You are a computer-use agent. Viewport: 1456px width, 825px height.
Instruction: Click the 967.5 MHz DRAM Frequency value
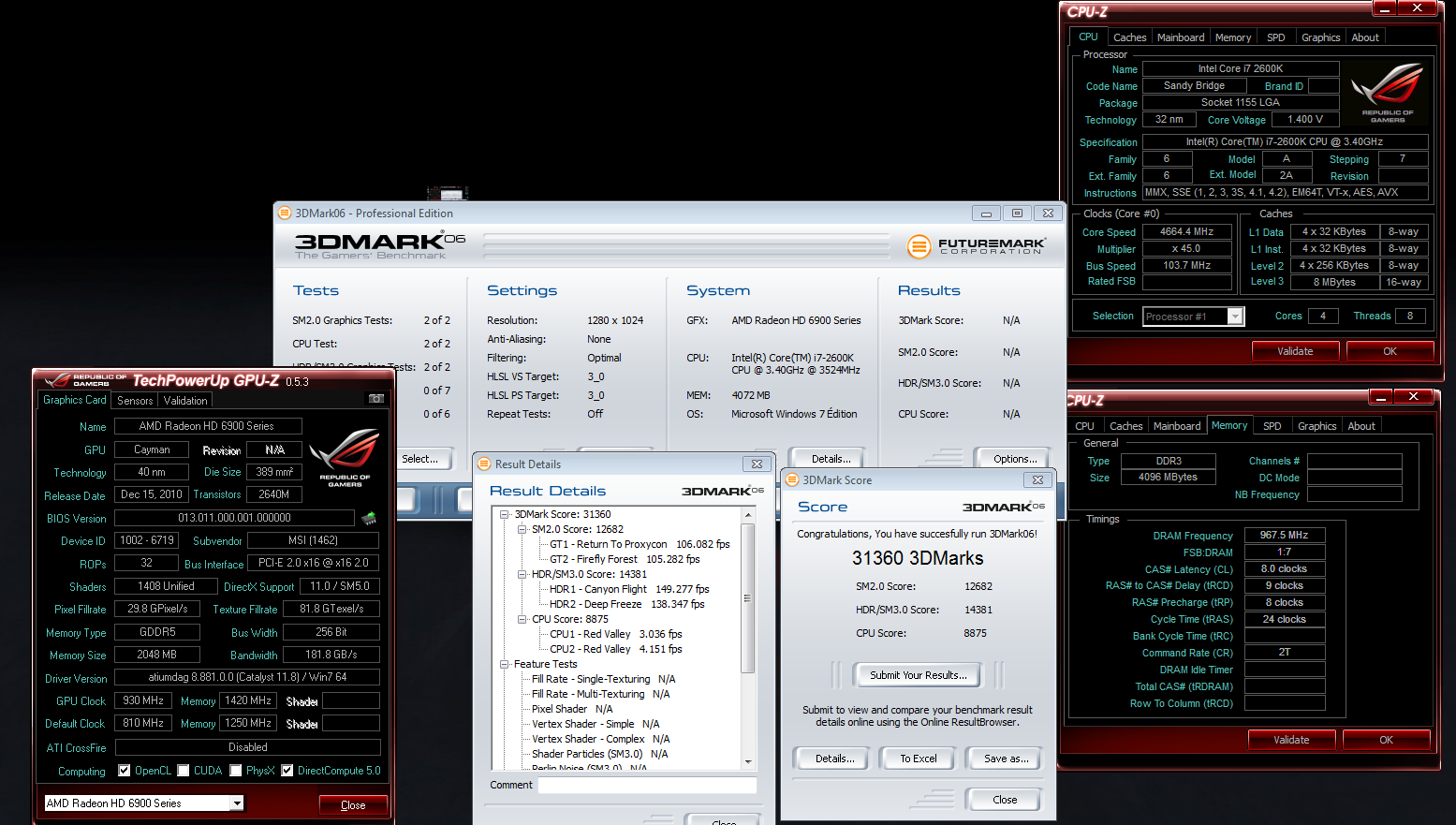(1284, 536)
